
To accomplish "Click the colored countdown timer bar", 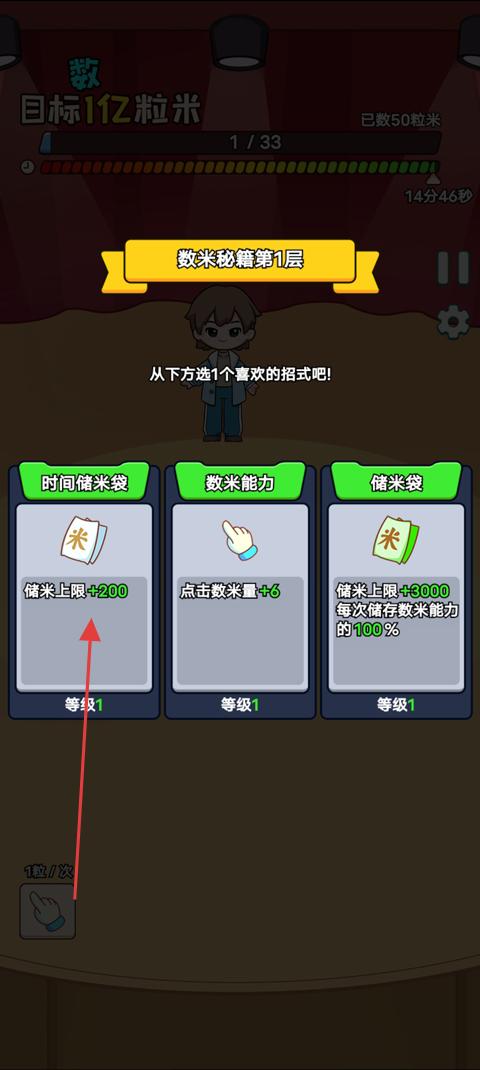I will tap(239, 167).
